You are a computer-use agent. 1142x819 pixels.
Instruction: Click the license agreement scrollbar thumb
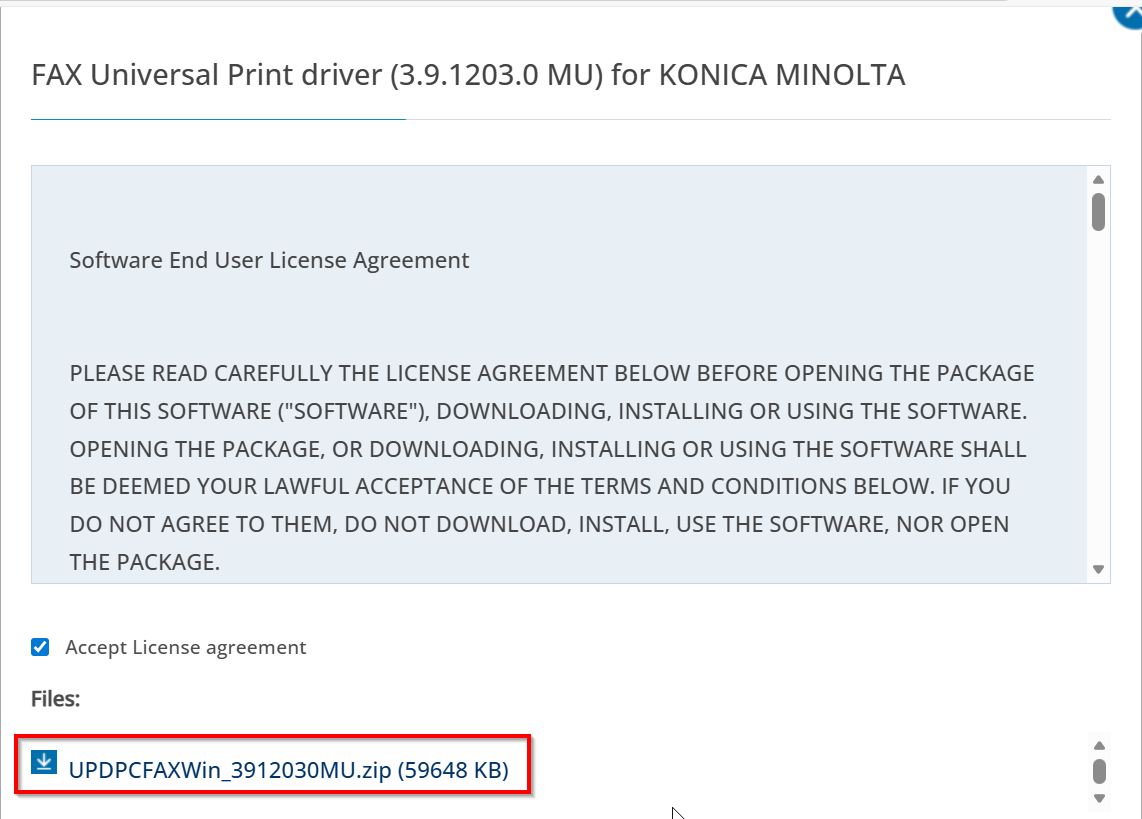coord(1098,212)
